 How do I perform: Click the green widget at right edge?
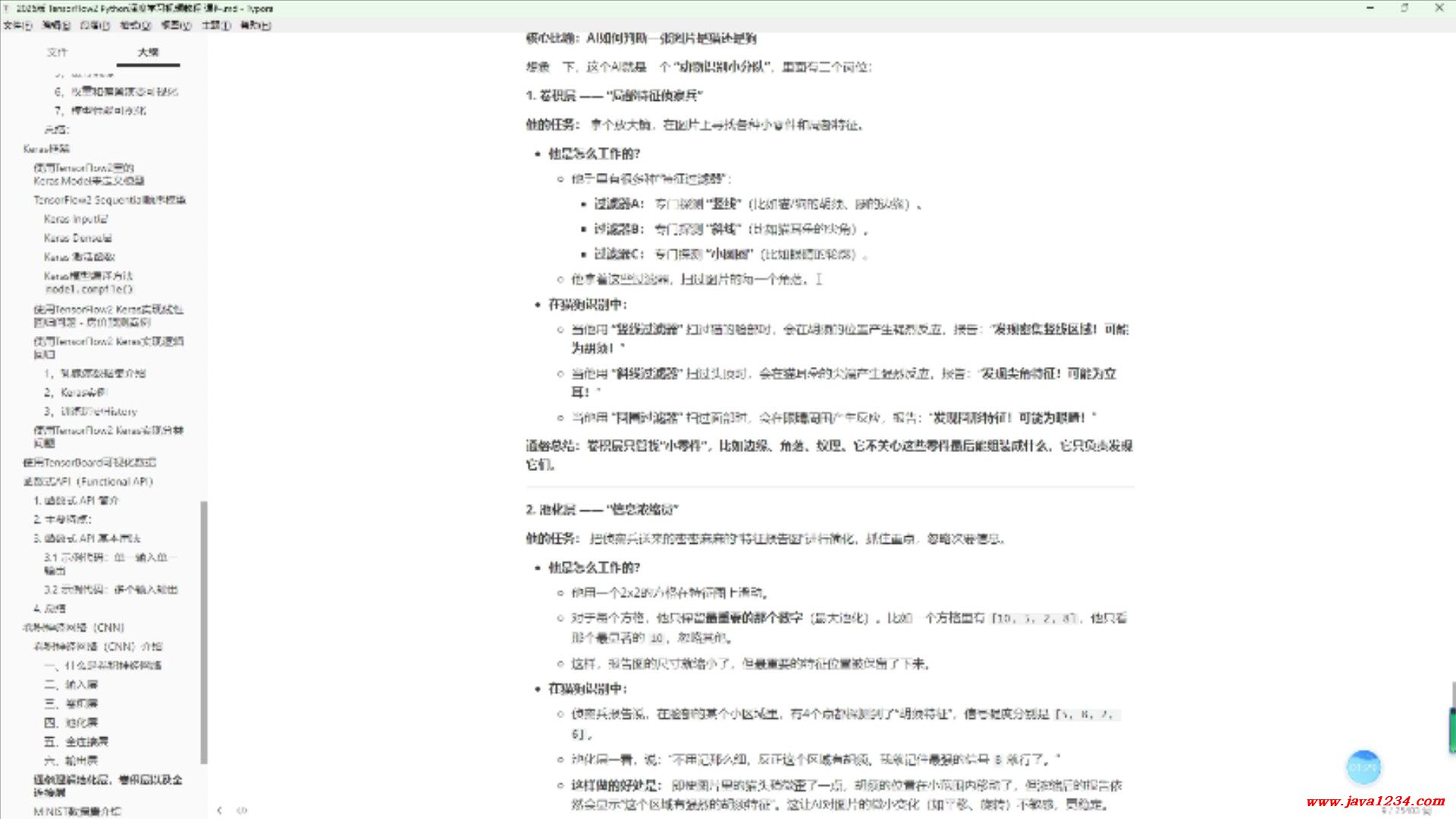[1451, 729]
